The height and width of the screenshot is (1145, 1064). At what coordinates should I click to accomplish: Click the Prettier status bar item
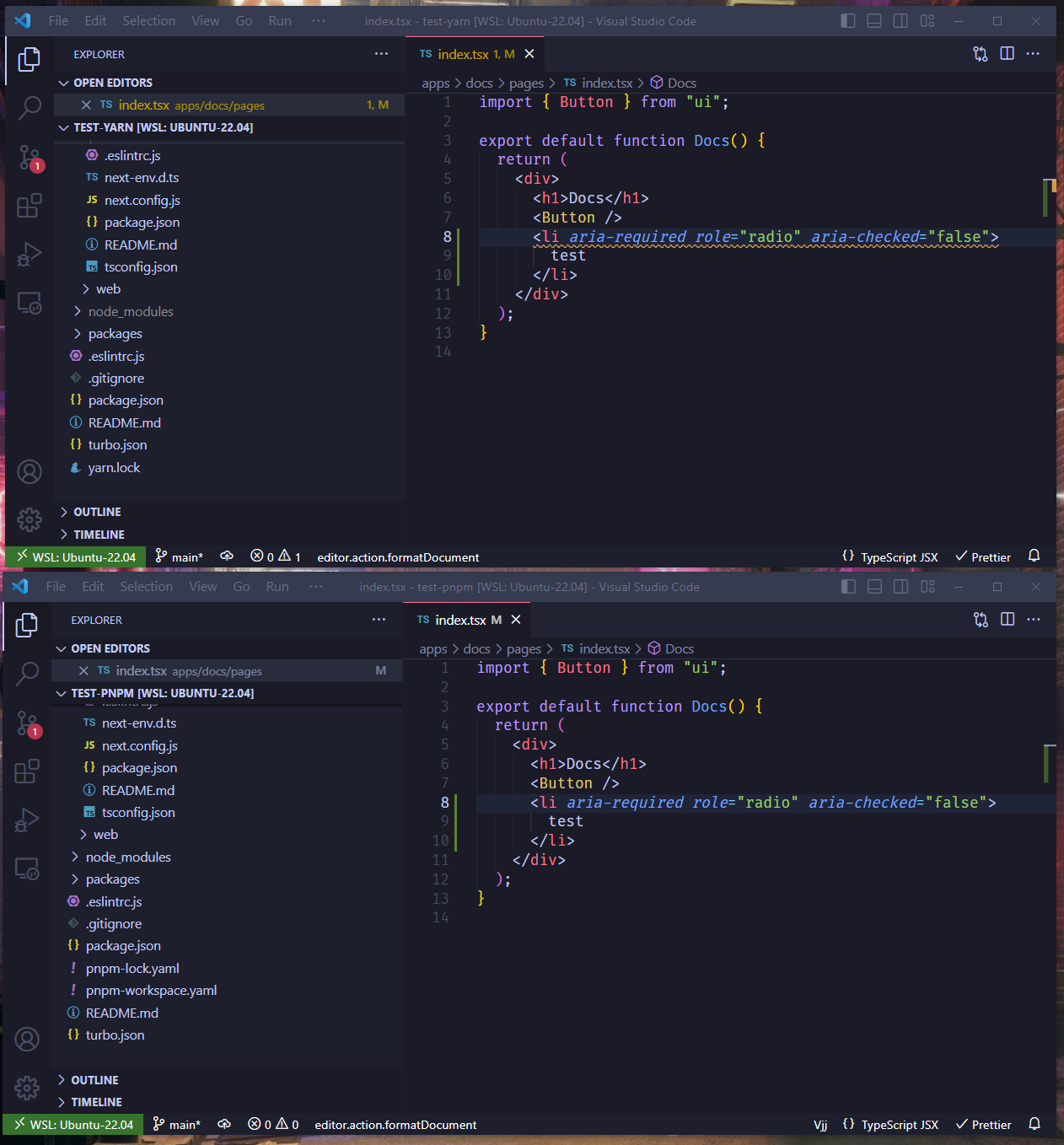[x=982, y=556]
